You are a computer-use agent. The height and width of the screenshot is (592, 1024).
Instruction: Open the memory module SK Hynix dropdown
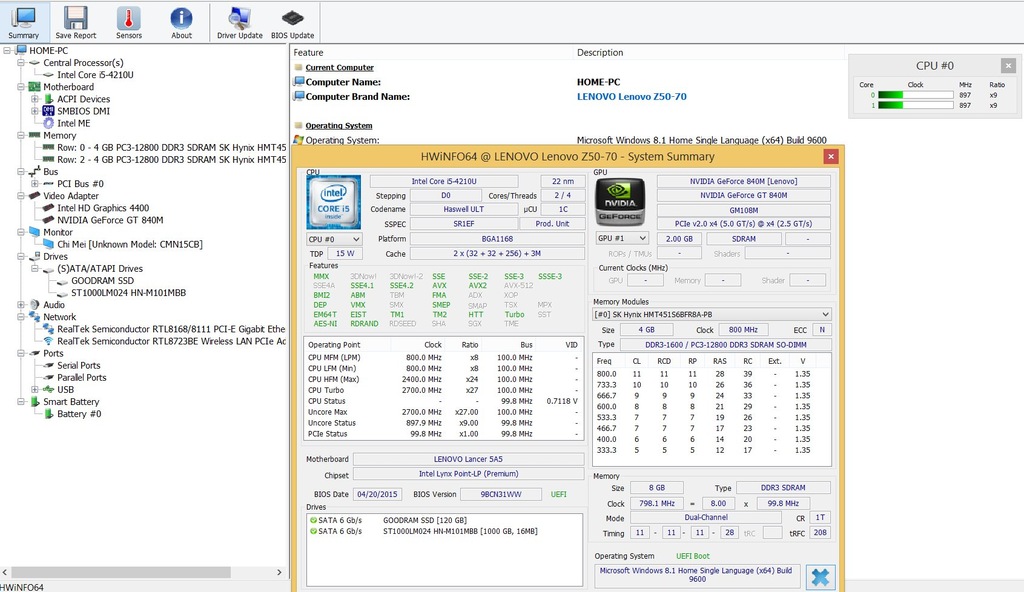(712, 314)
